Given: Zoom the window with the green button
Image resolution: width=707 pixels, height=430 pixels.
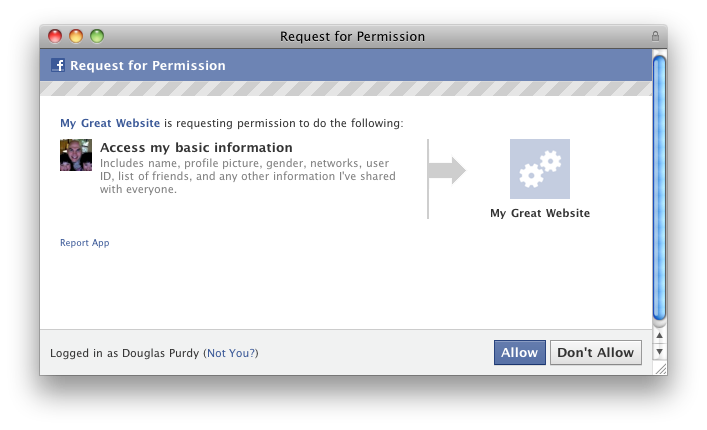Looking at the screenshot, I should coord(97,37).
